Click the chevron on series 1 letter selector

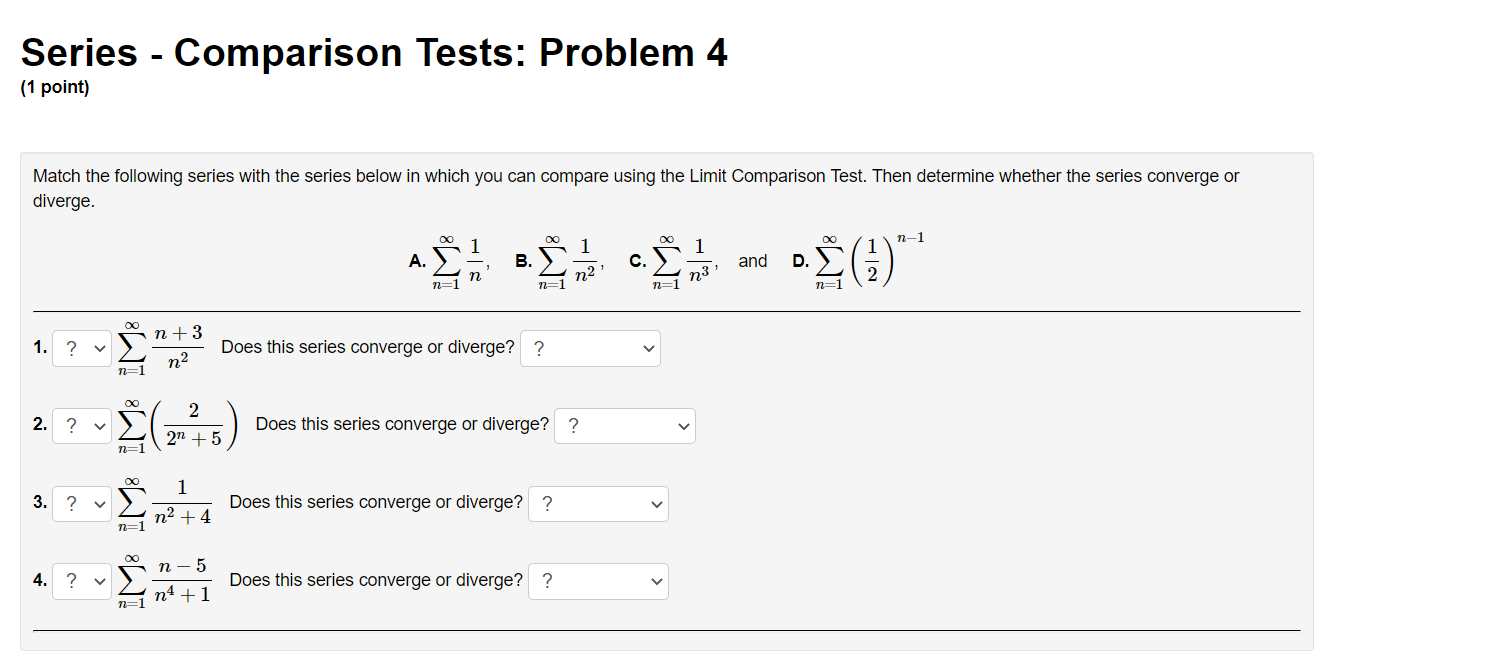coord(99,347)
